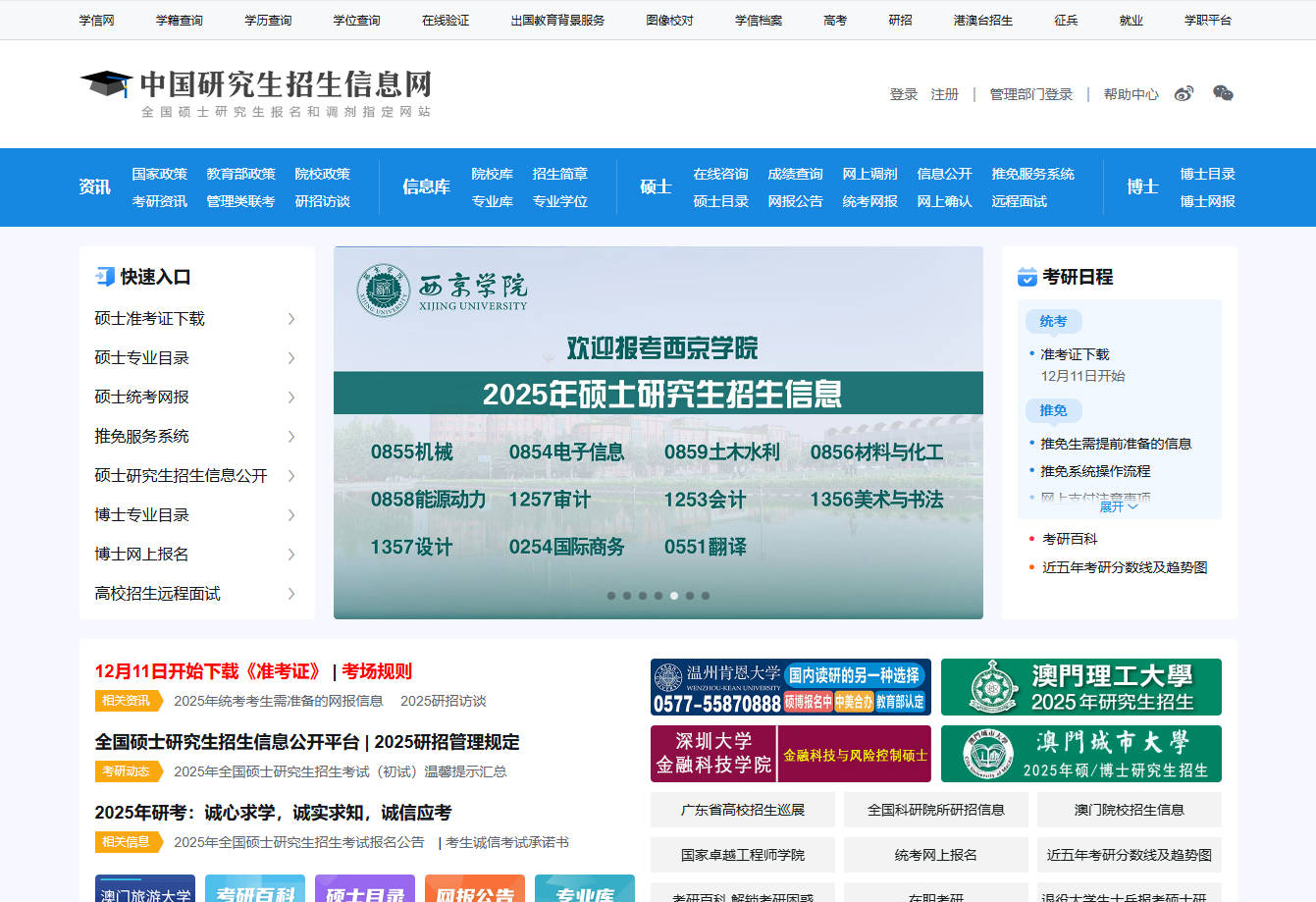Open the 深圳大学金融科技学院 ad banner
Screen dimensions: 1316x902
[791, 754]
